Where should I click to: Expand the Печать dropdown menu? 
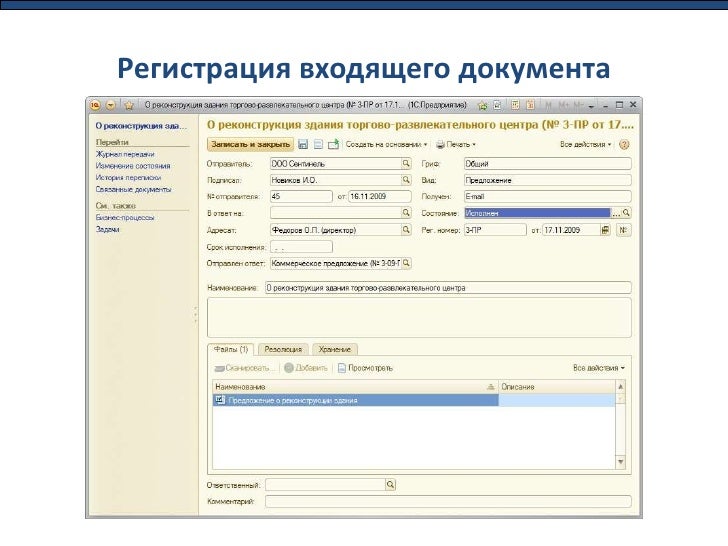click(461, 144)
